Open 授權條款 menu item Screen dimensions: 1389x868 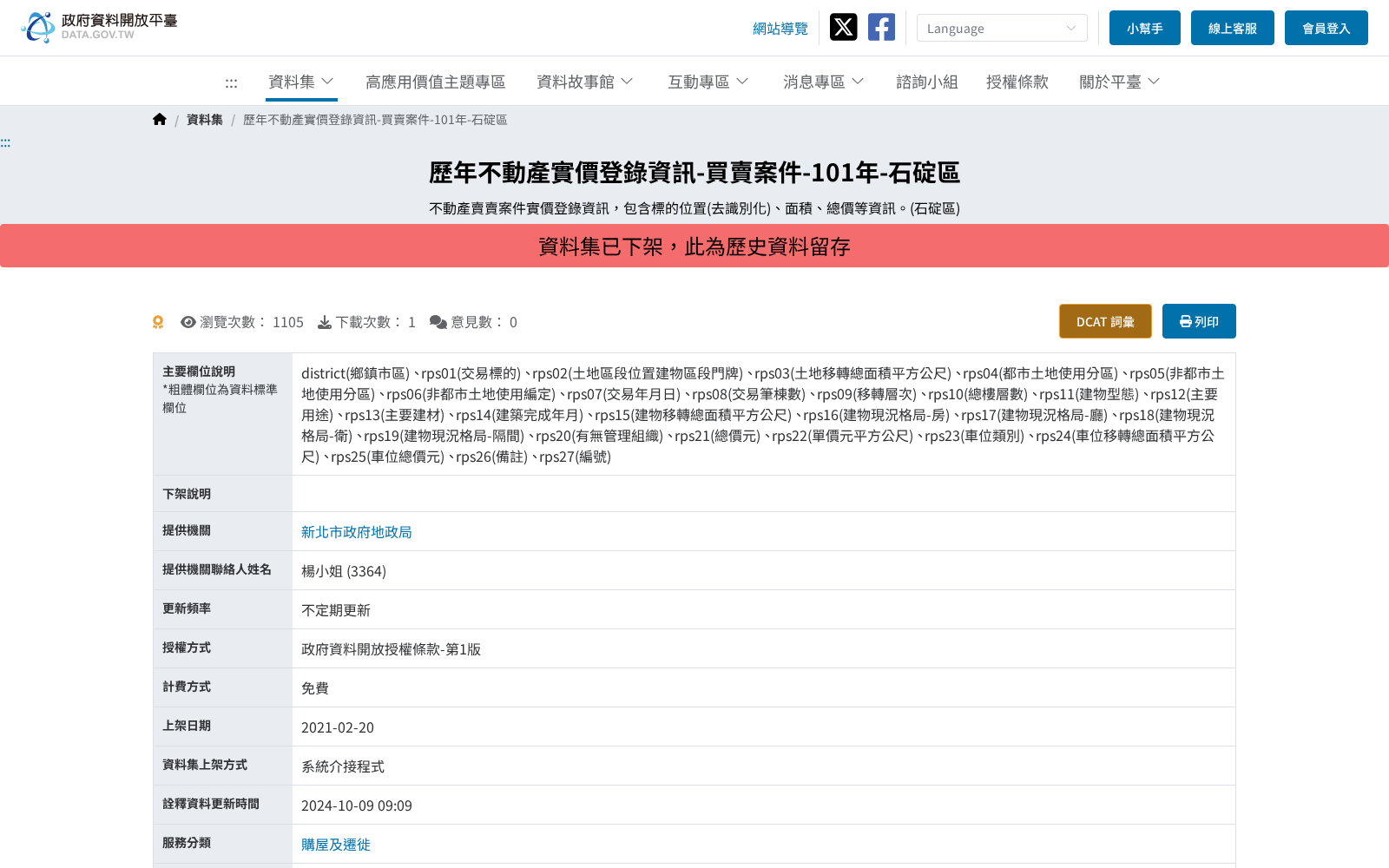(1017, 82)
